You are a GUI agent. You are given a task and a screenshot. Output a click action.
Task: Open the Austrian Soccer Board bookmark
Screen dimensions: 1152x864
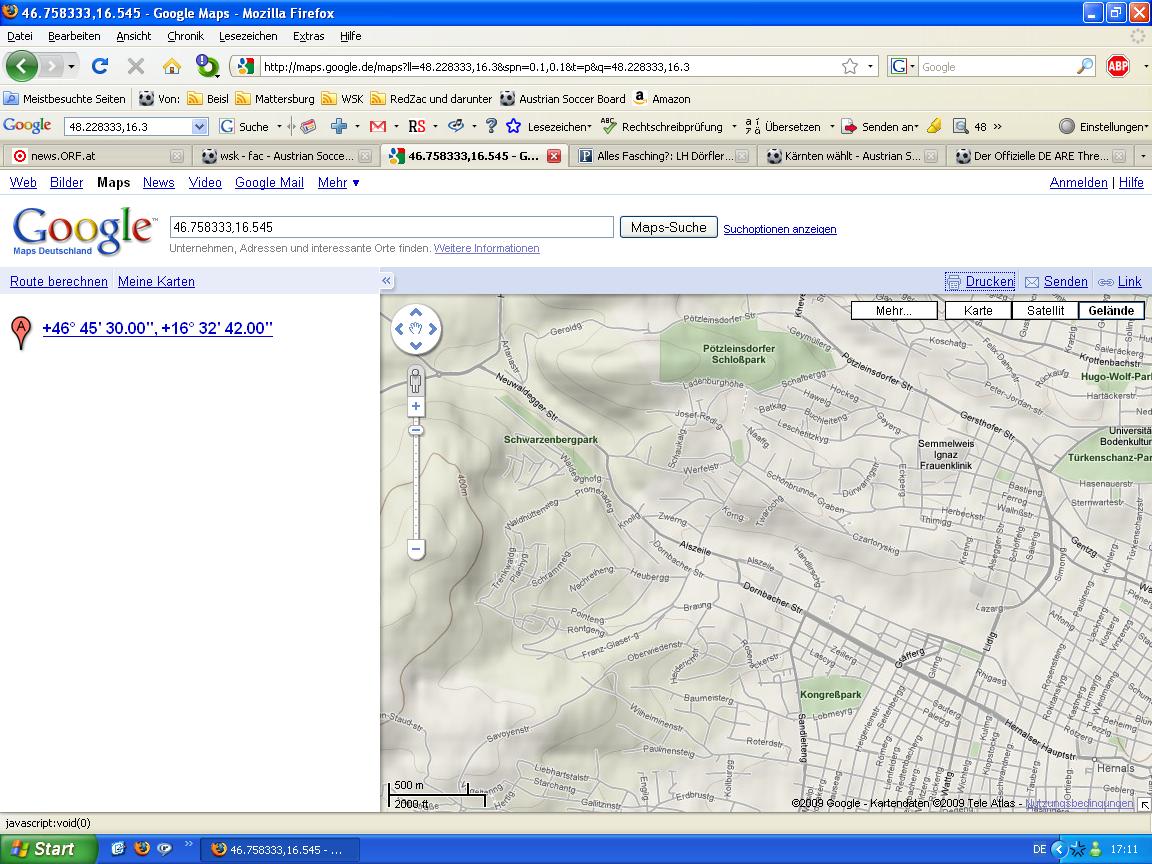click(x=563, y=98)
